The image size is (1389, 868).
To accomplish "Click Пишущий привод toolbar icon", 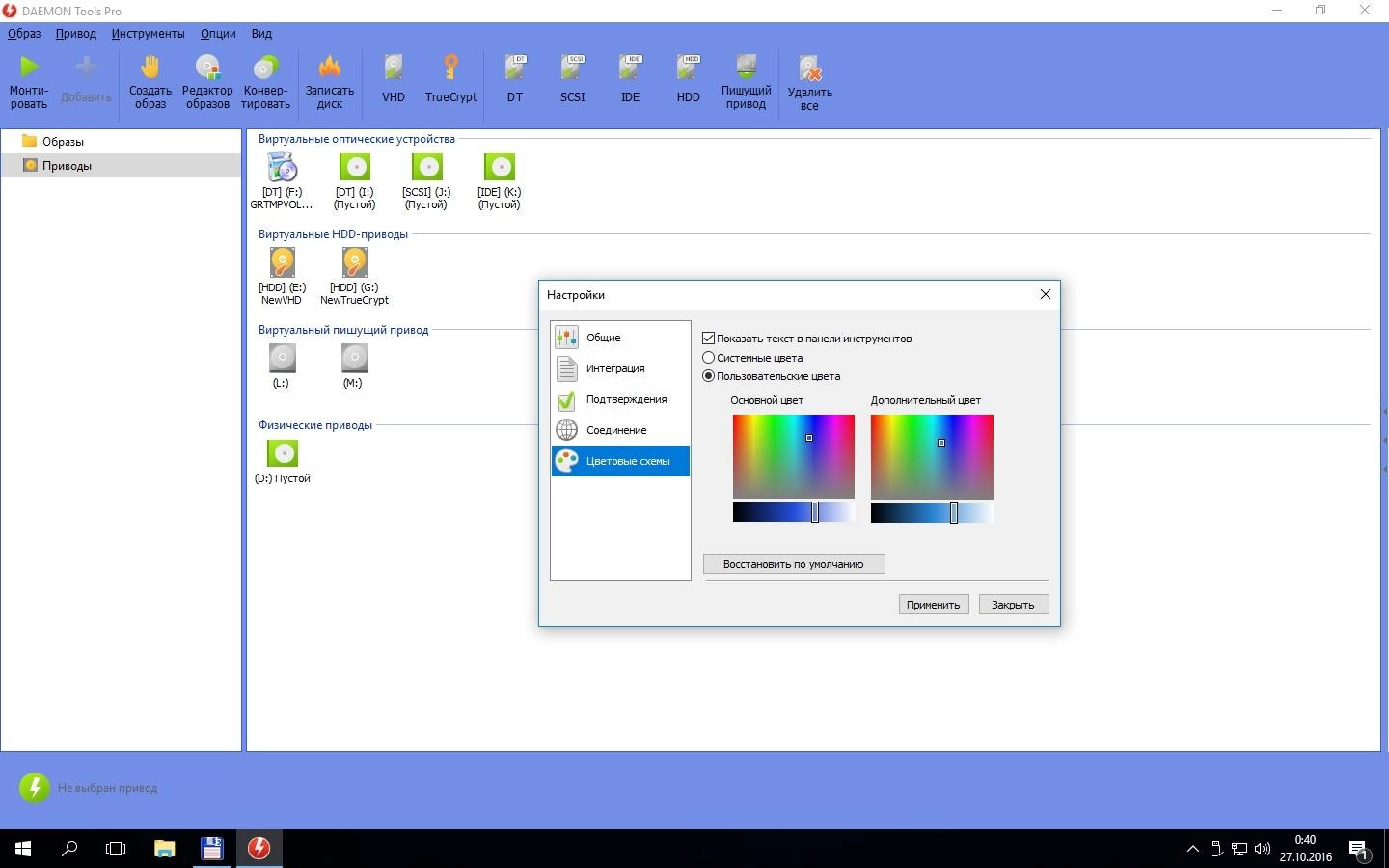I will 746,66.
